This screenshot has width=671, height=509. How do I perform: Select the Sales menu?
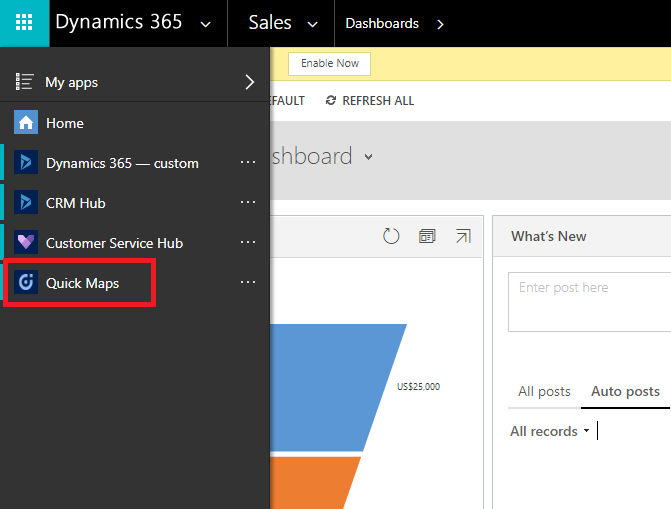[270, 23]
